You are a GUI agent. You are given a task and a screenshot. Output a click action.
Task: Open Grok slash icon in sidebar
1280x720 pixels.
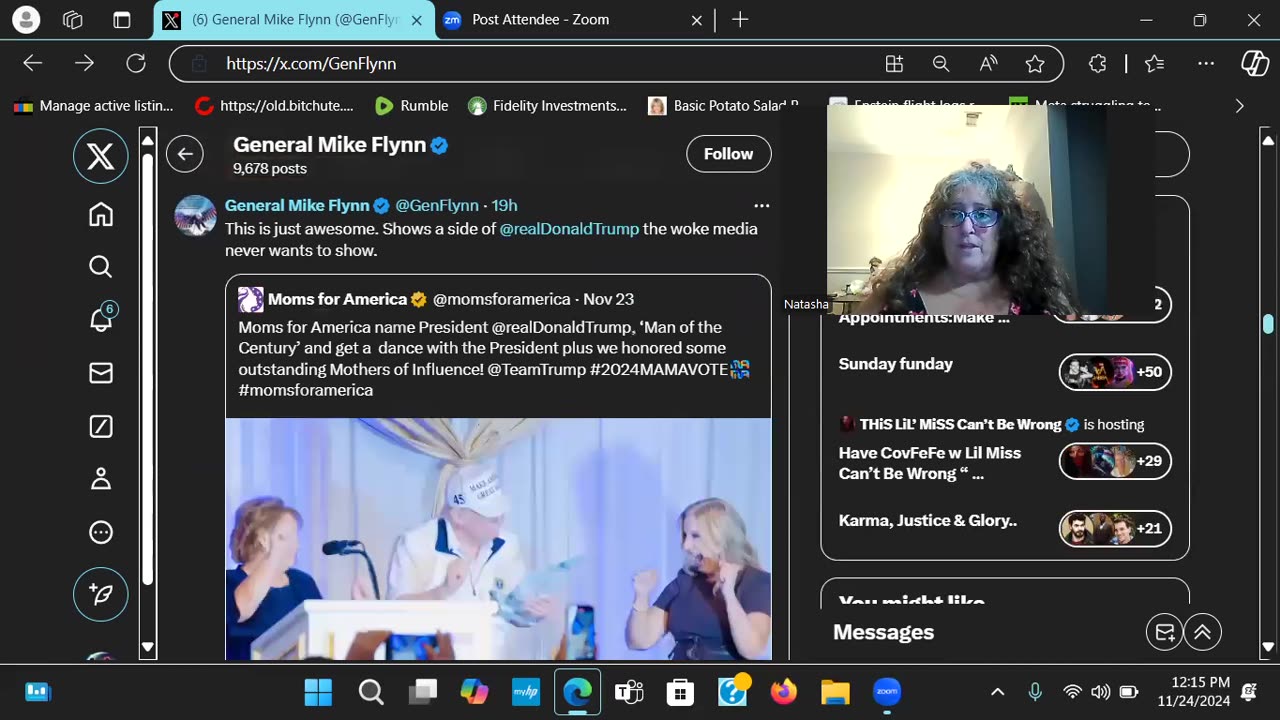click(x=101, y=427)
